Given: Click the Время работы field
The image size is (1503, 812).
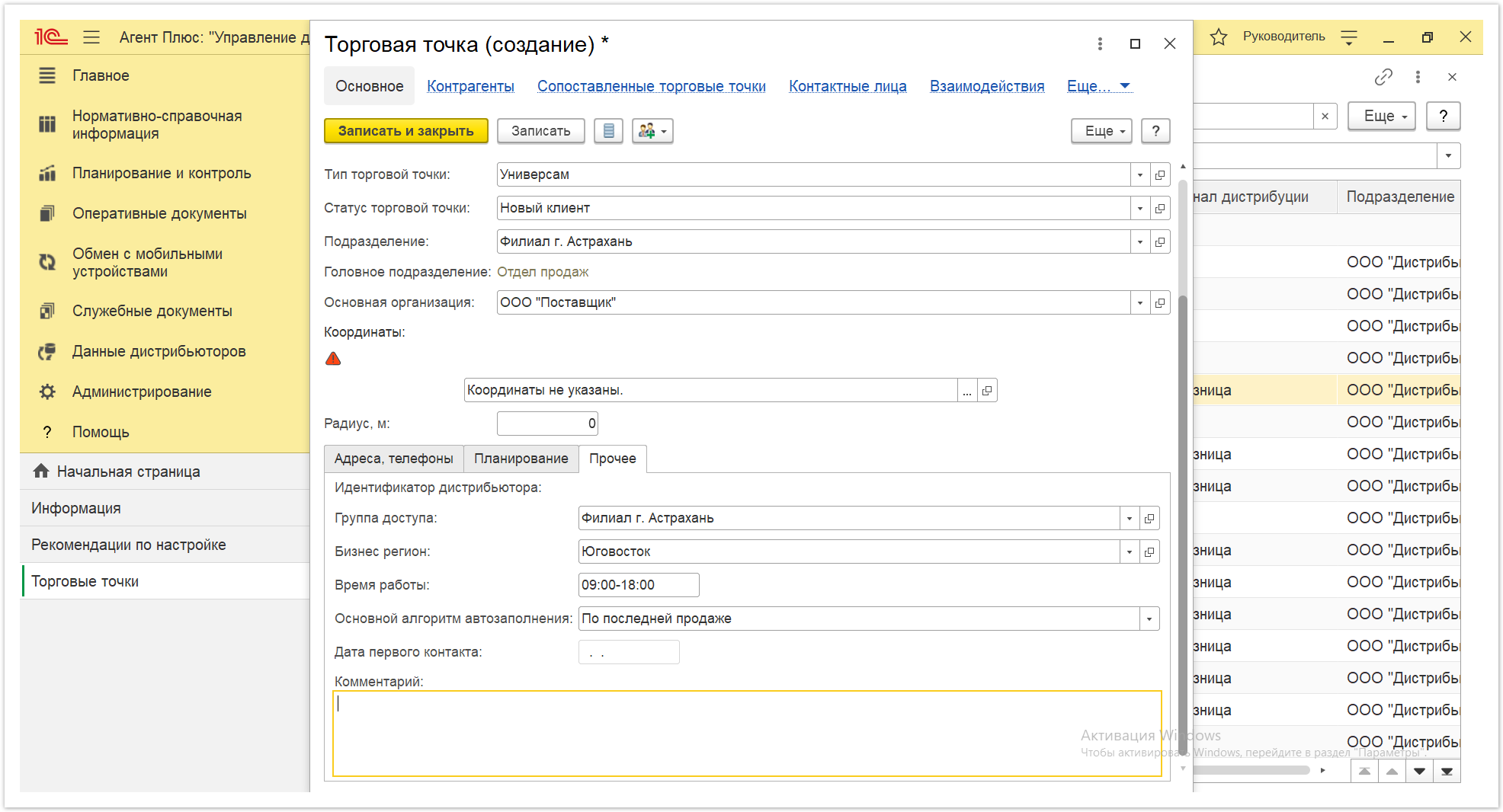Looking at the screenshot, I should coord(639,585).
